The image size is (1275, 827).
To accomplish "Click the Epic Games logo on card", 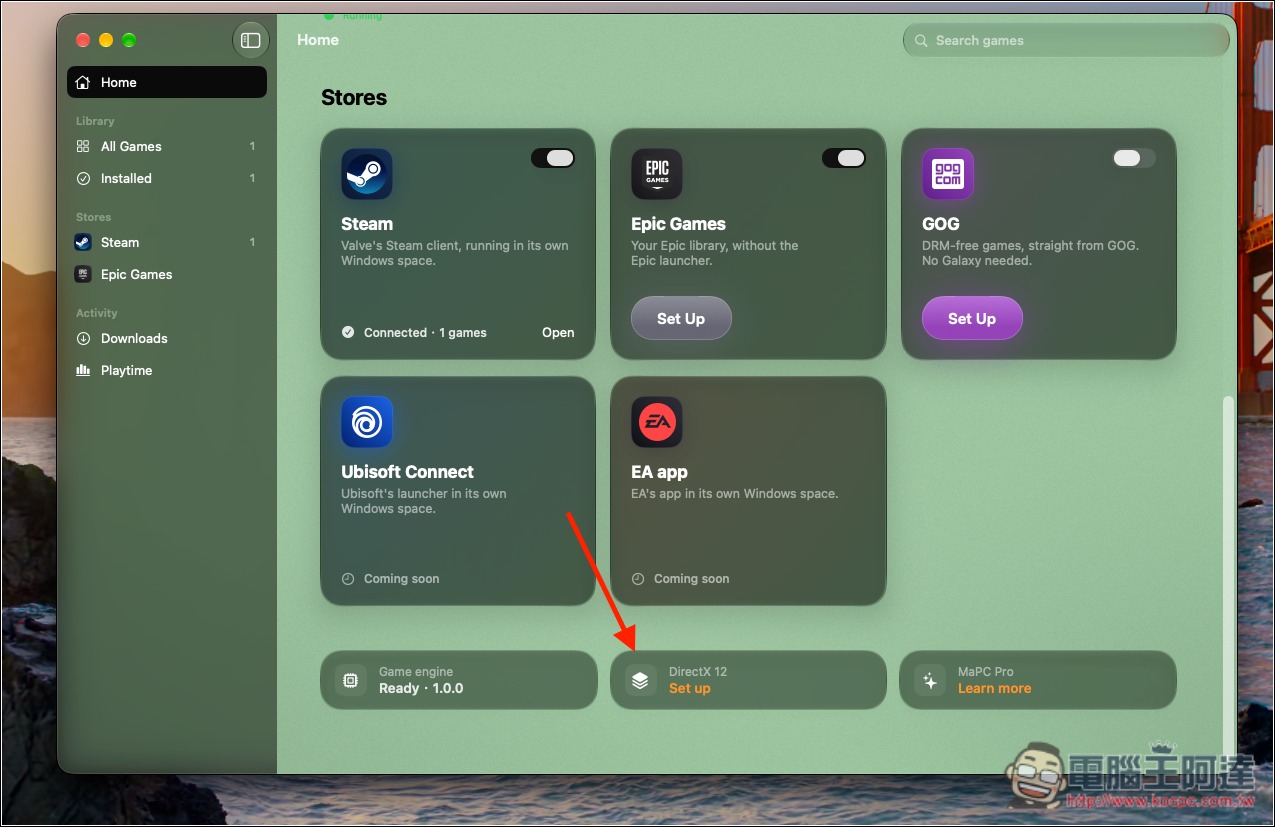I will click(657, 174).
